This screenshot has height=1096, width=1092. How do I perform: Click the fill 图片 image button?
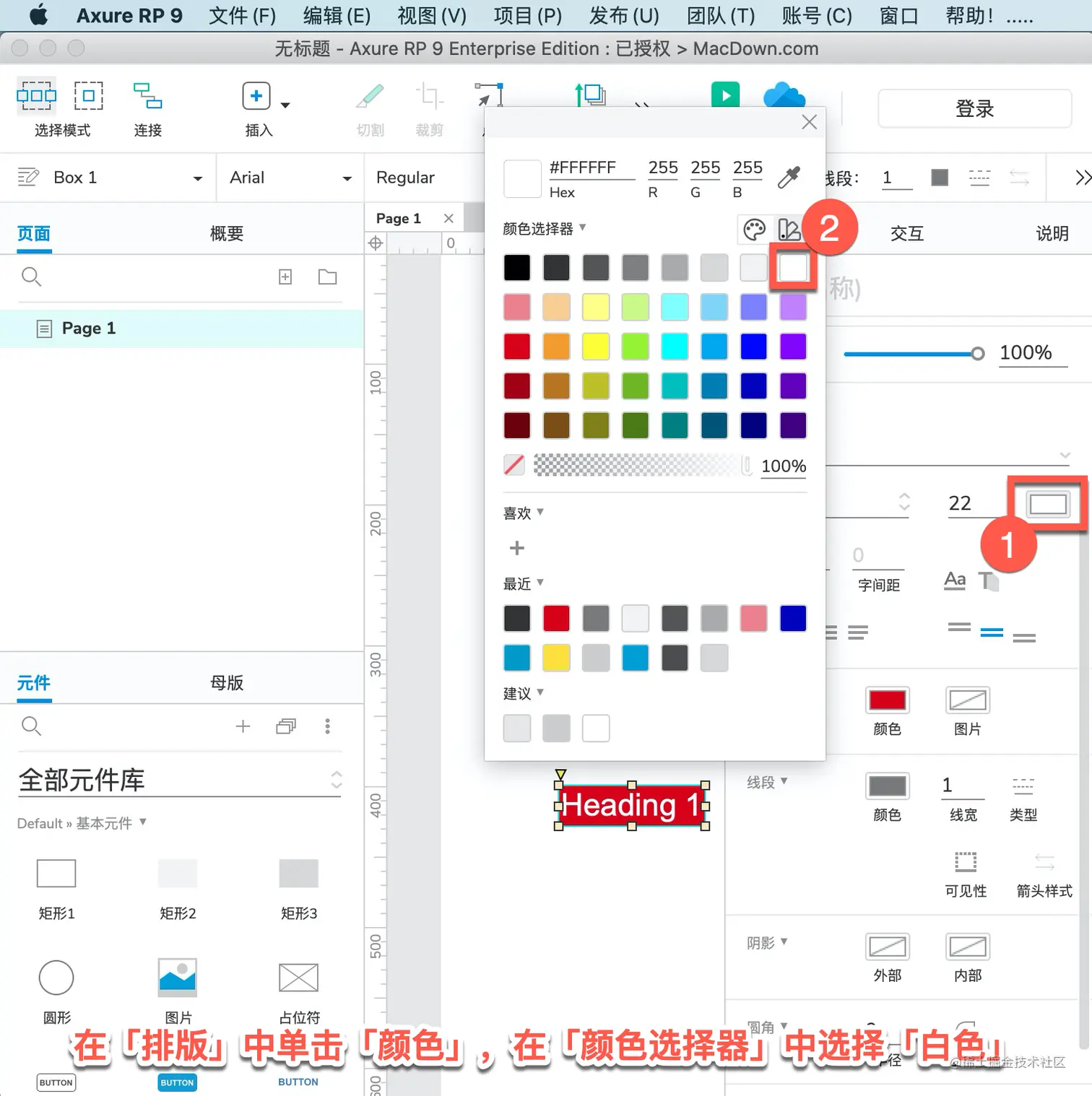coord(967,700)
